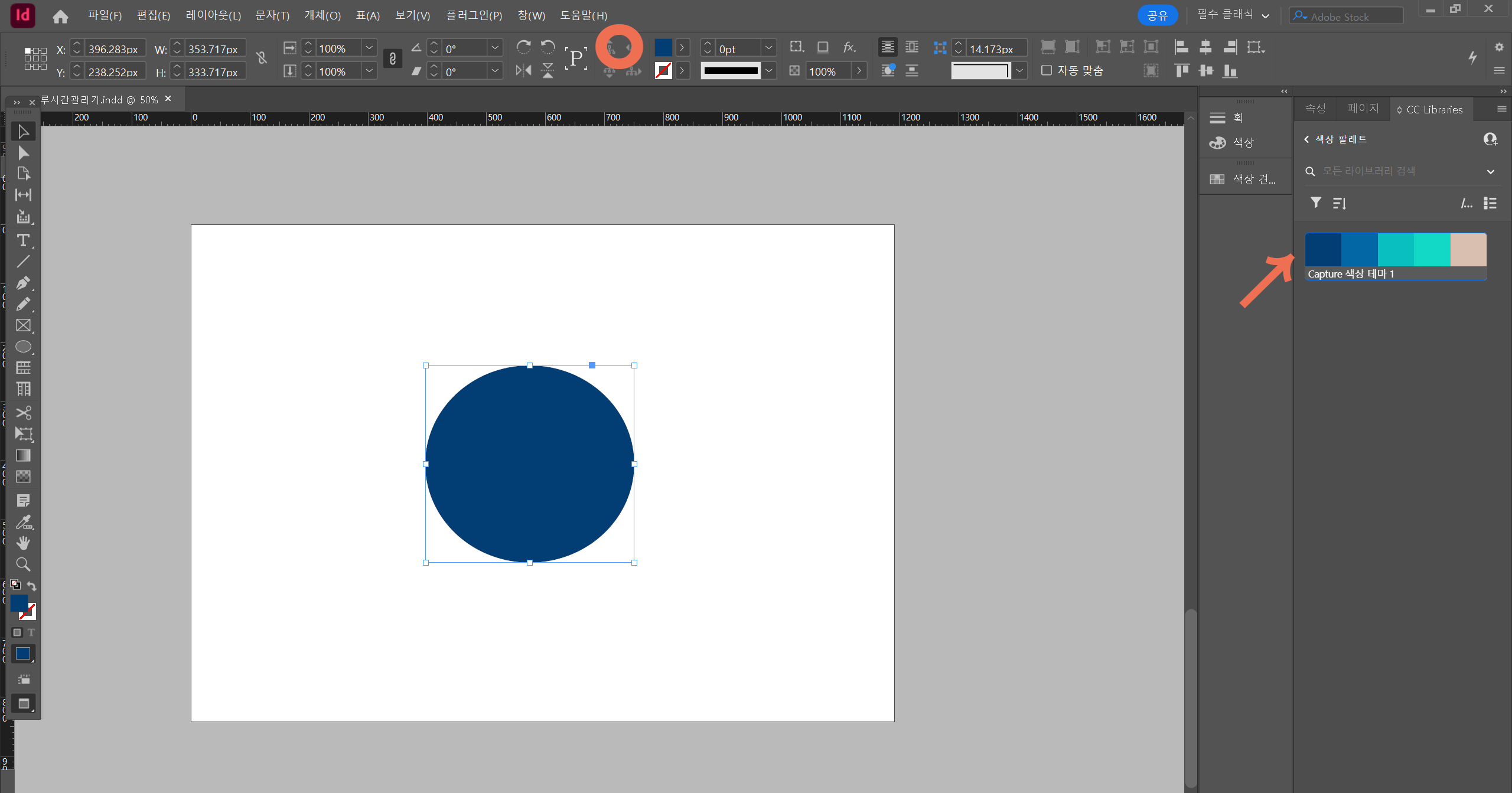The image size is (1512, 793).
Task: Toggle 자동 맞춤 checkbox
Action: (x=1046, y=70)
